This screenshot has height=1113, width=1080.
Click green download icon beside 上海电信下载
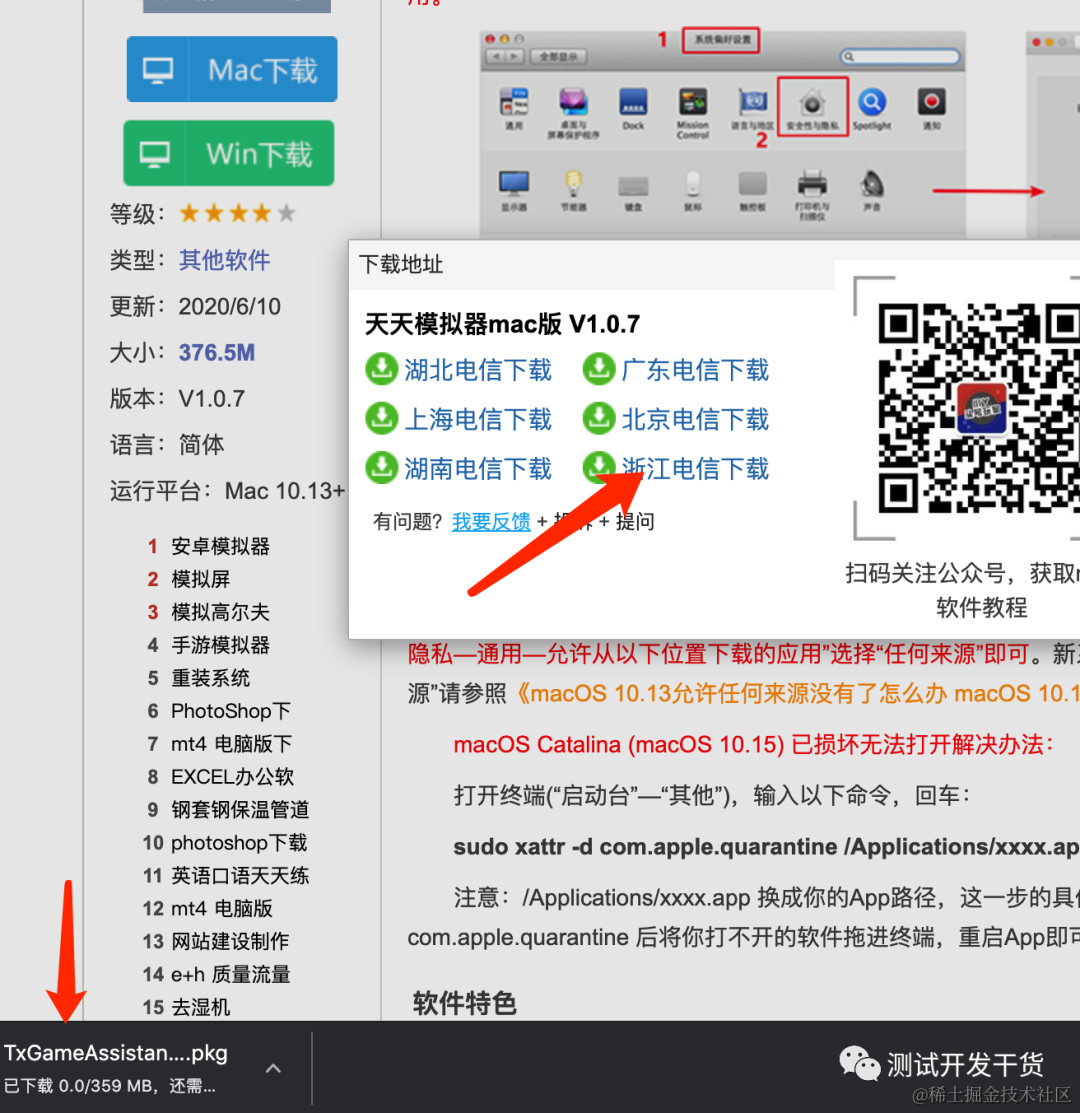382,419
